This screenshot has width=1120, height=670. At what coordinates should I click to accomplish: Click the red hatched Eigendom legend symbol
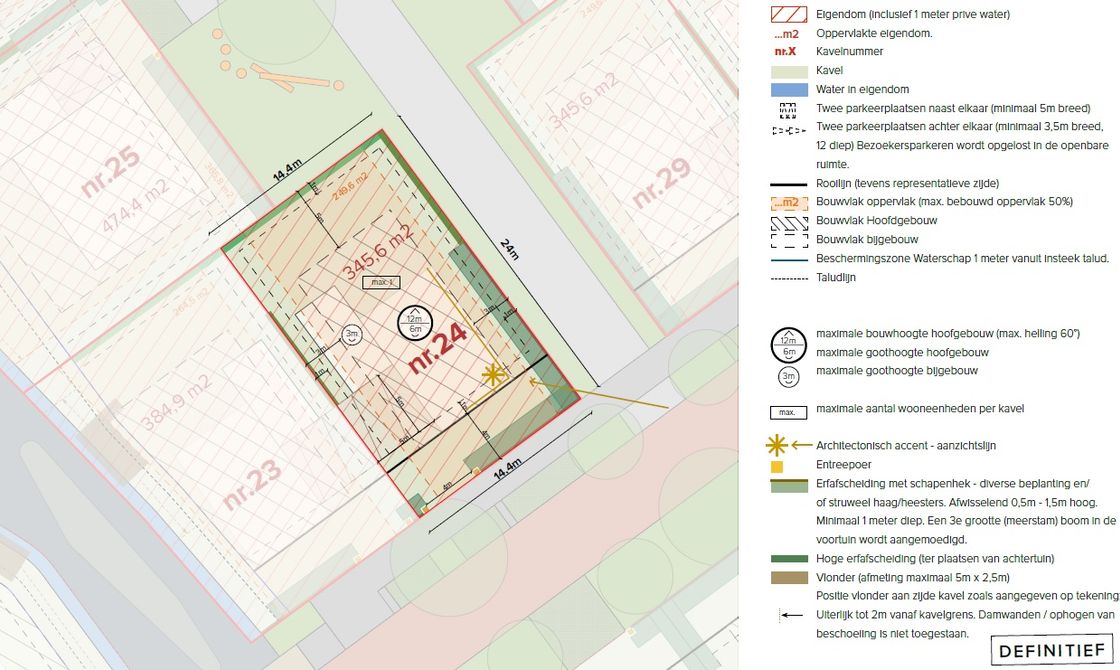click(x=788, y=15)
